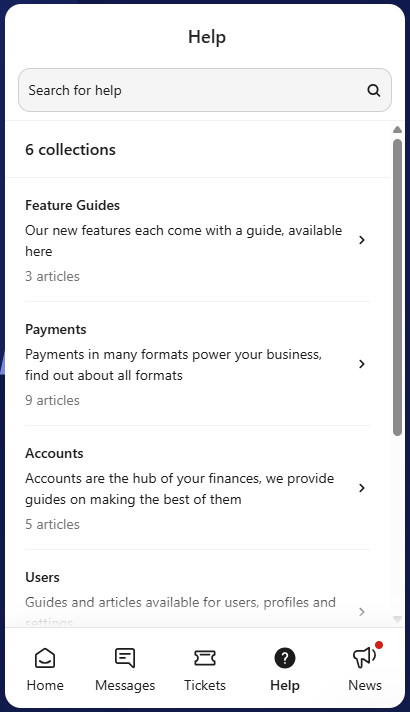Screen dimensions: 410x712
Task: Open the Messages chat bubble icon
Action: click(x=125, y=658)
